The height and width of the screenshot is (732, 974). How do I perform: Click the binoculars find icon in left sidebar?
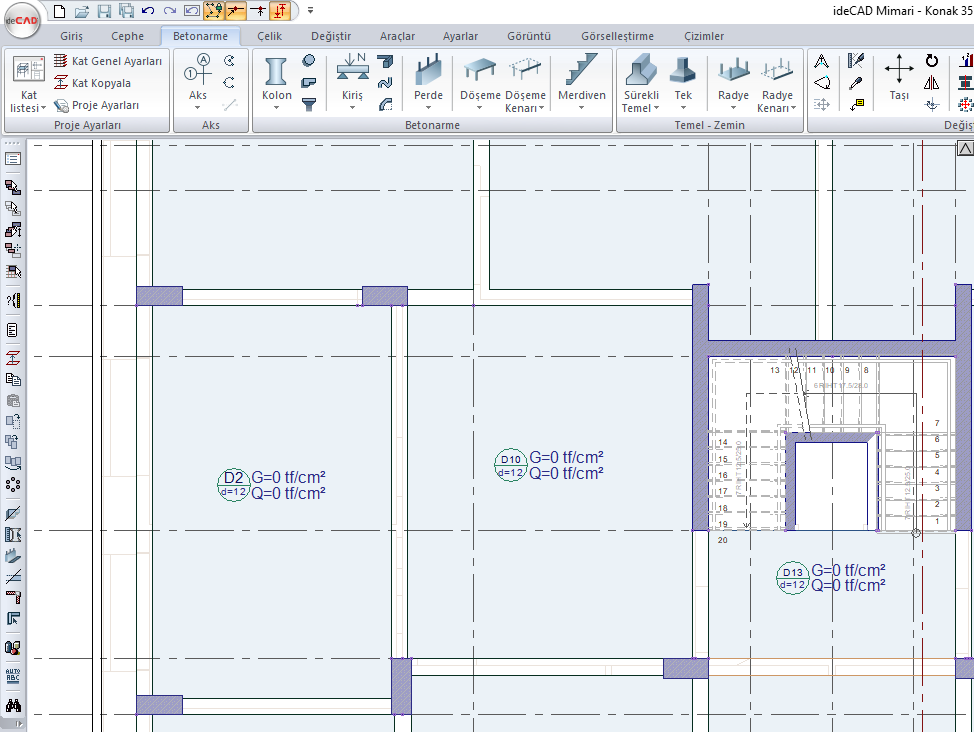tap(13, 706)
